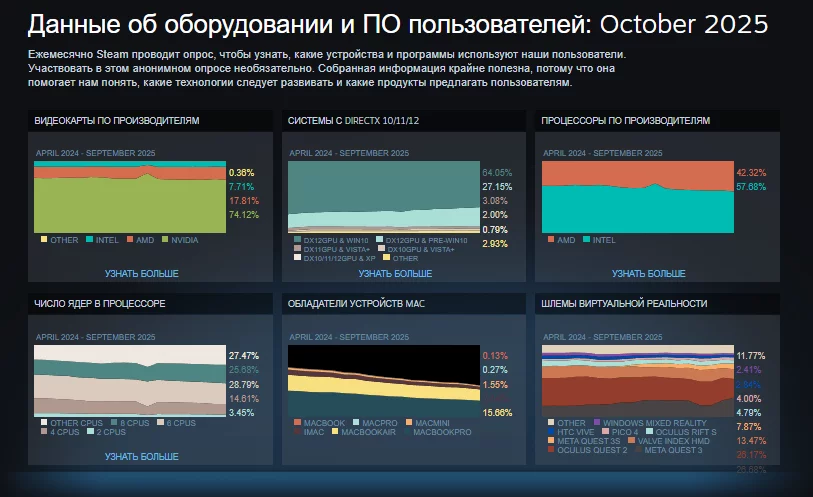Click the MACMINI legend swatch

[x=409, y=422]
